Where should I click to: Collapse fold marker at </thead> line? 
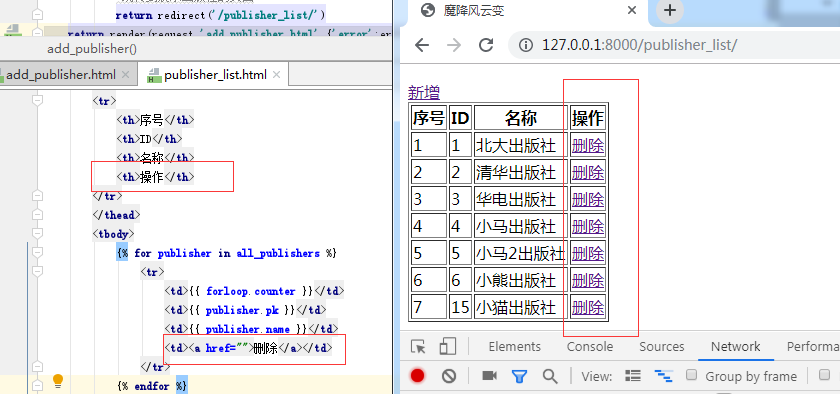point(37,215)
